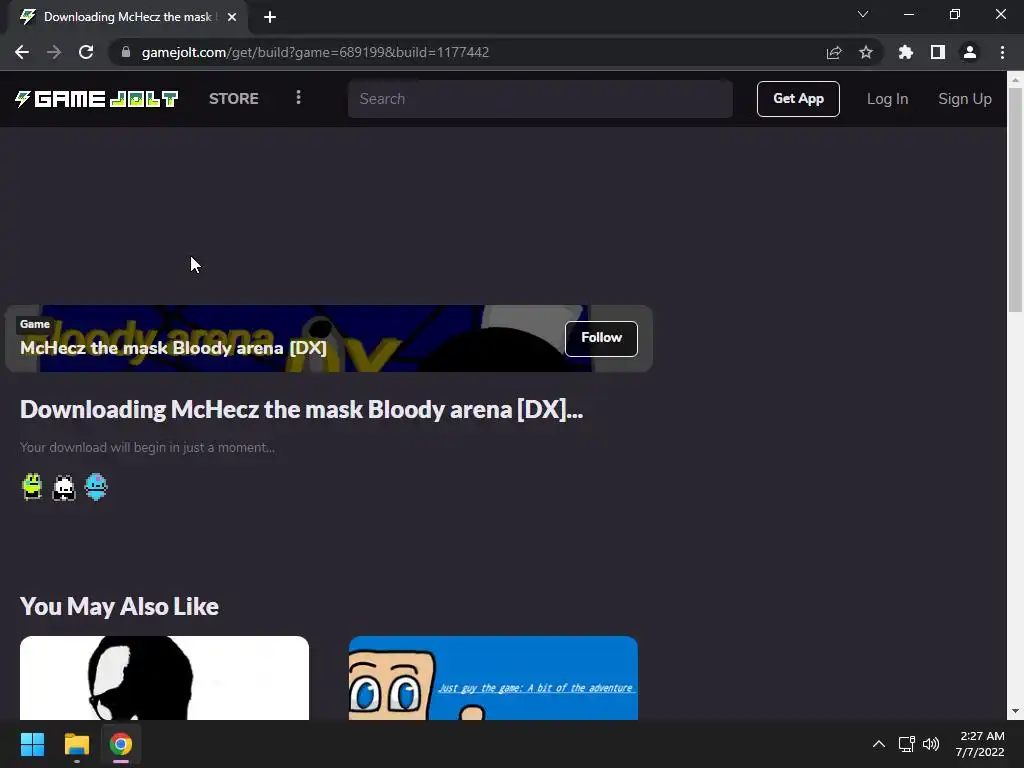Click the scrollbar down arrow

coord(1015,711)
